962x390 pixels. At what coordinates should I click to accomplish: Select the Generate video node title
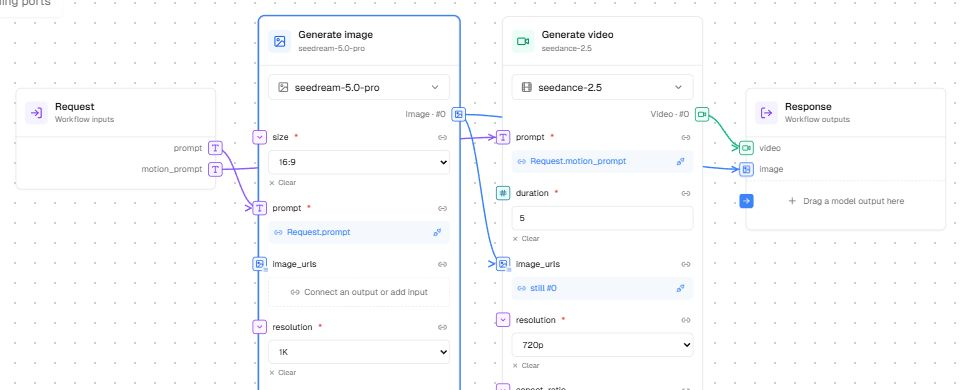point(577,35)
